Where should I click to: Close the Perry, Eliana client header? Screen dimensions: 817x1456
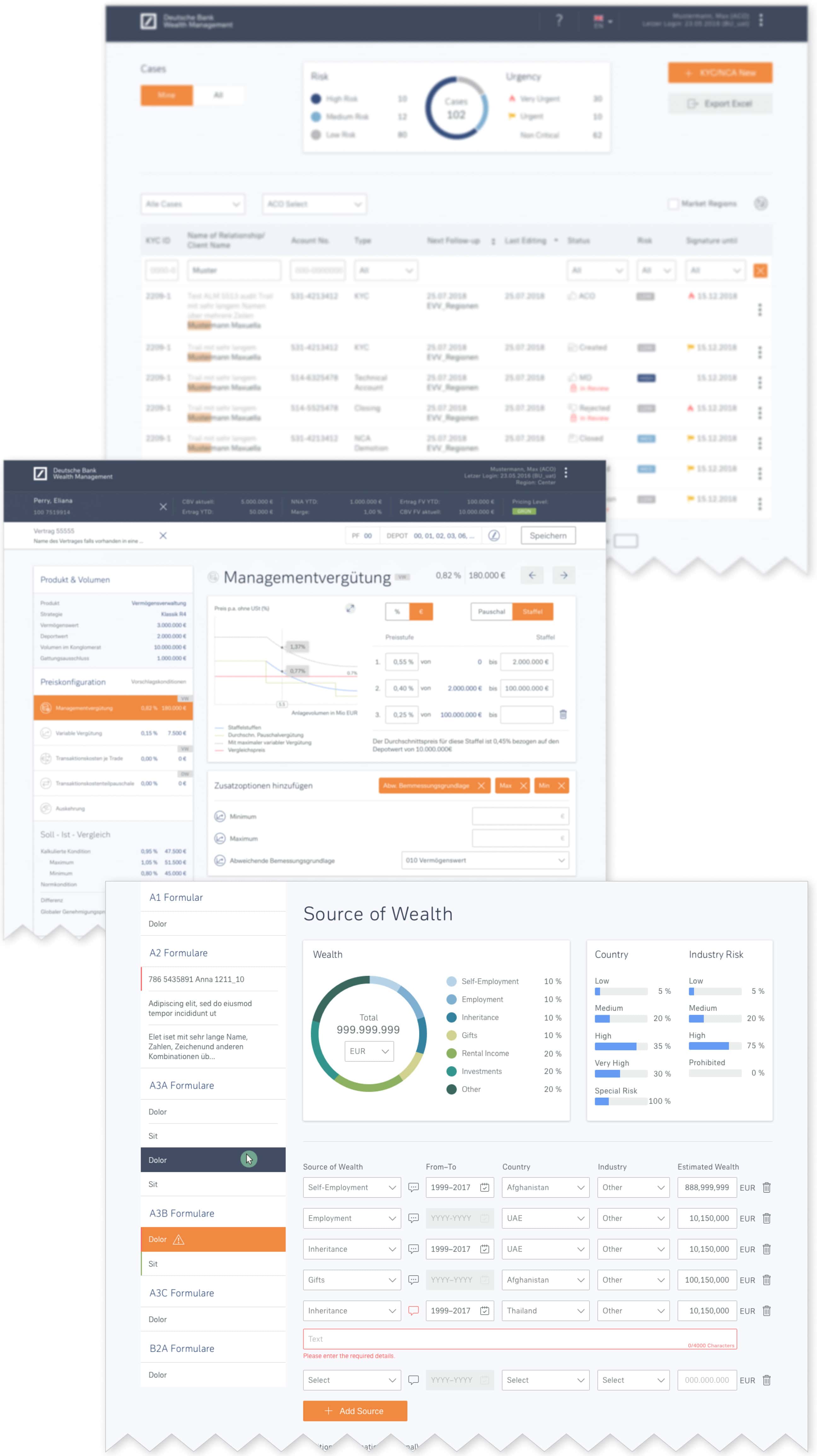[163, 506]
